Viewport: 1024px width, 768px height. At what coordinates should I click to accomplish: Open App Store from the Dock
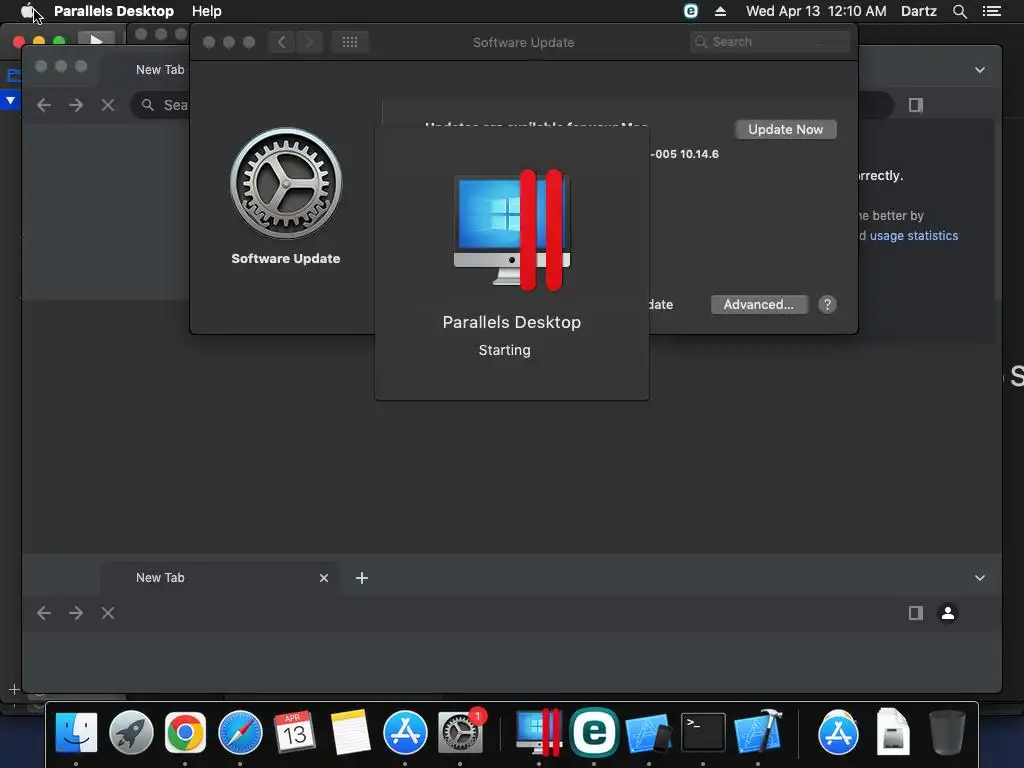[x=405, y=732]
